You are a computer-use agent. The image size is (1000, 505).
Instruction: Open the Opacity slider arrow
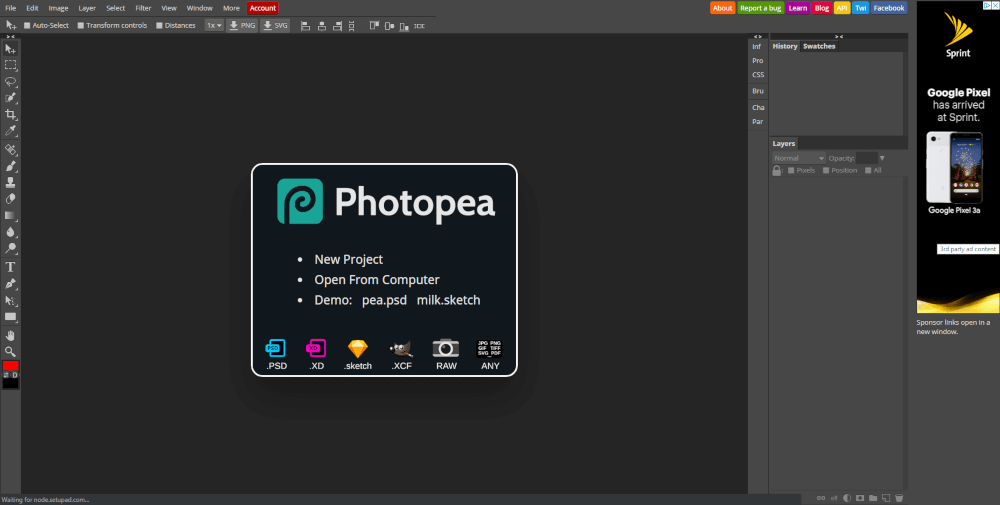pyautogui.click(x=882, y=158)
